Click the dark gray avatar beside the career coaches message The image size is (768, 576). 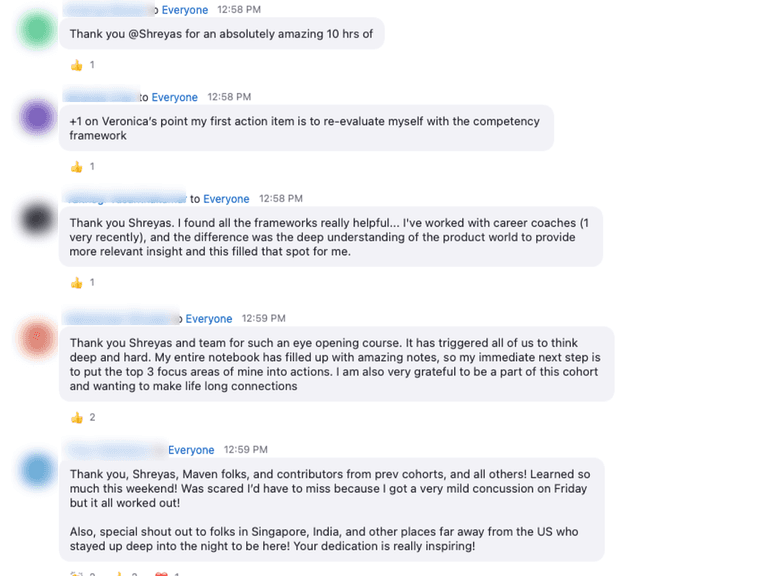tap(39, 219)
